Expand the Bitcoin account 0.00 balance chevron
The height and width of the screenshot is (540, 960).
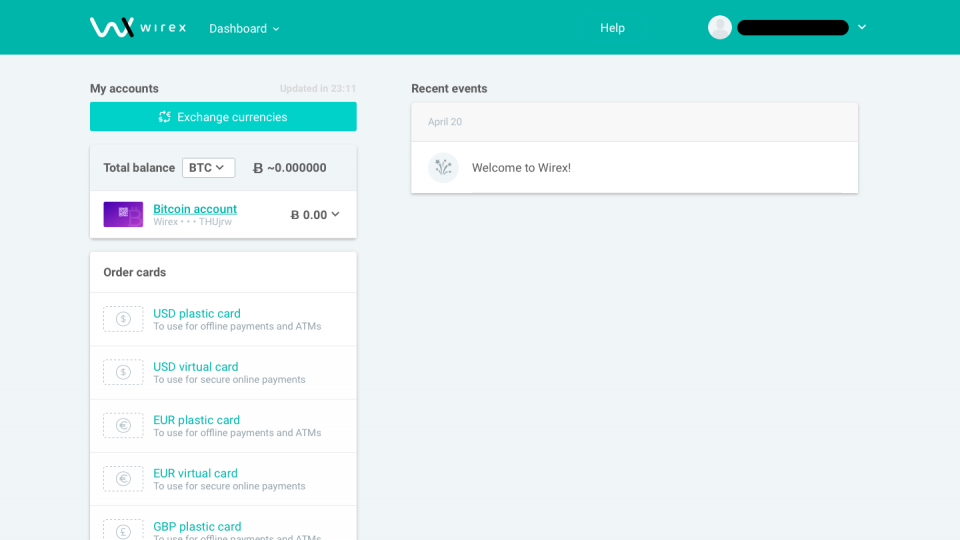[x=336, y=214]
